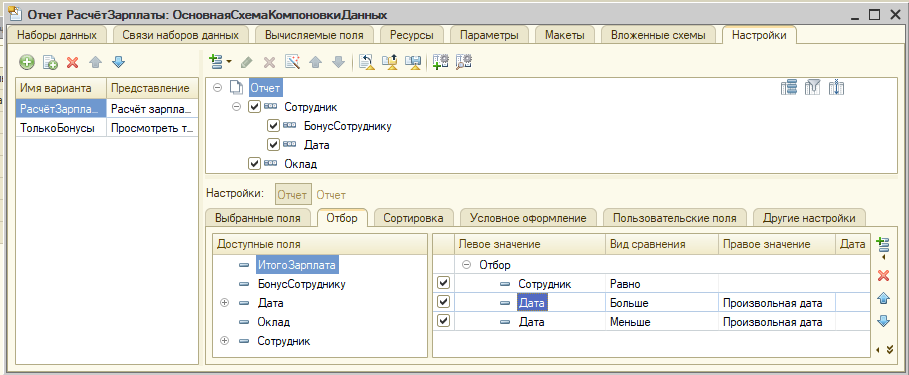Click Произвольная дата in the Меньше row
The image size is (909, 375).
click(776, 322)
